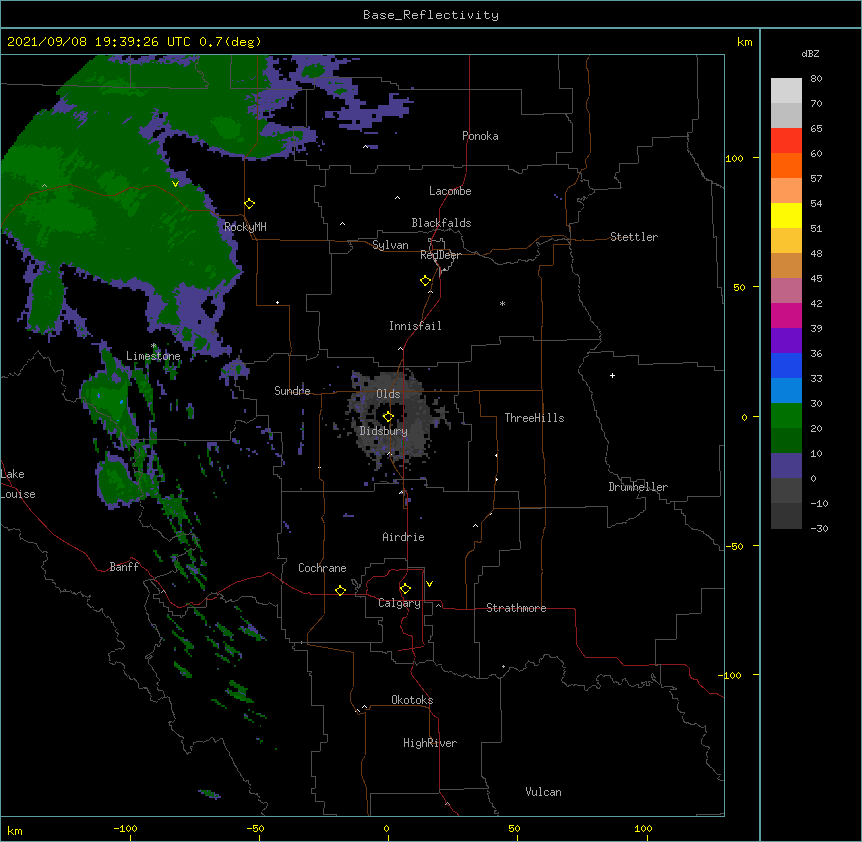The height and width of the screenshot is (842, 862).
Task: Click the Base_Reflectivity title text
Action: point(431,15)
